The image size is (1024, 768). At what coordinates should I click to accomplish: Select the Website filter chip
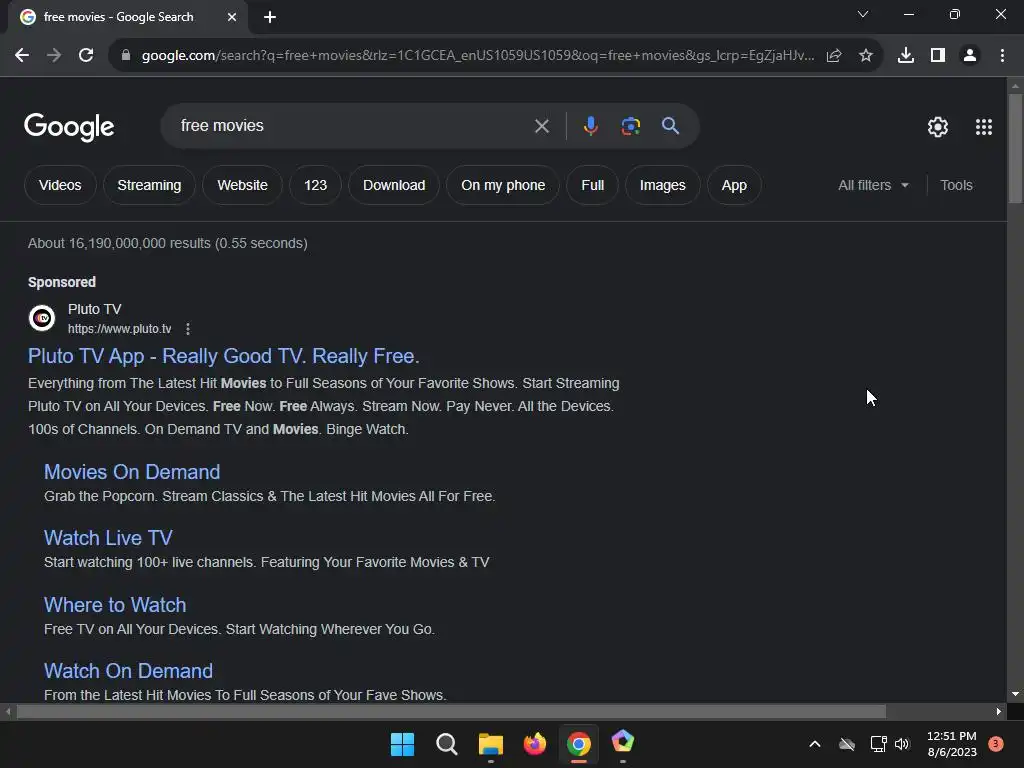(242, 185)
